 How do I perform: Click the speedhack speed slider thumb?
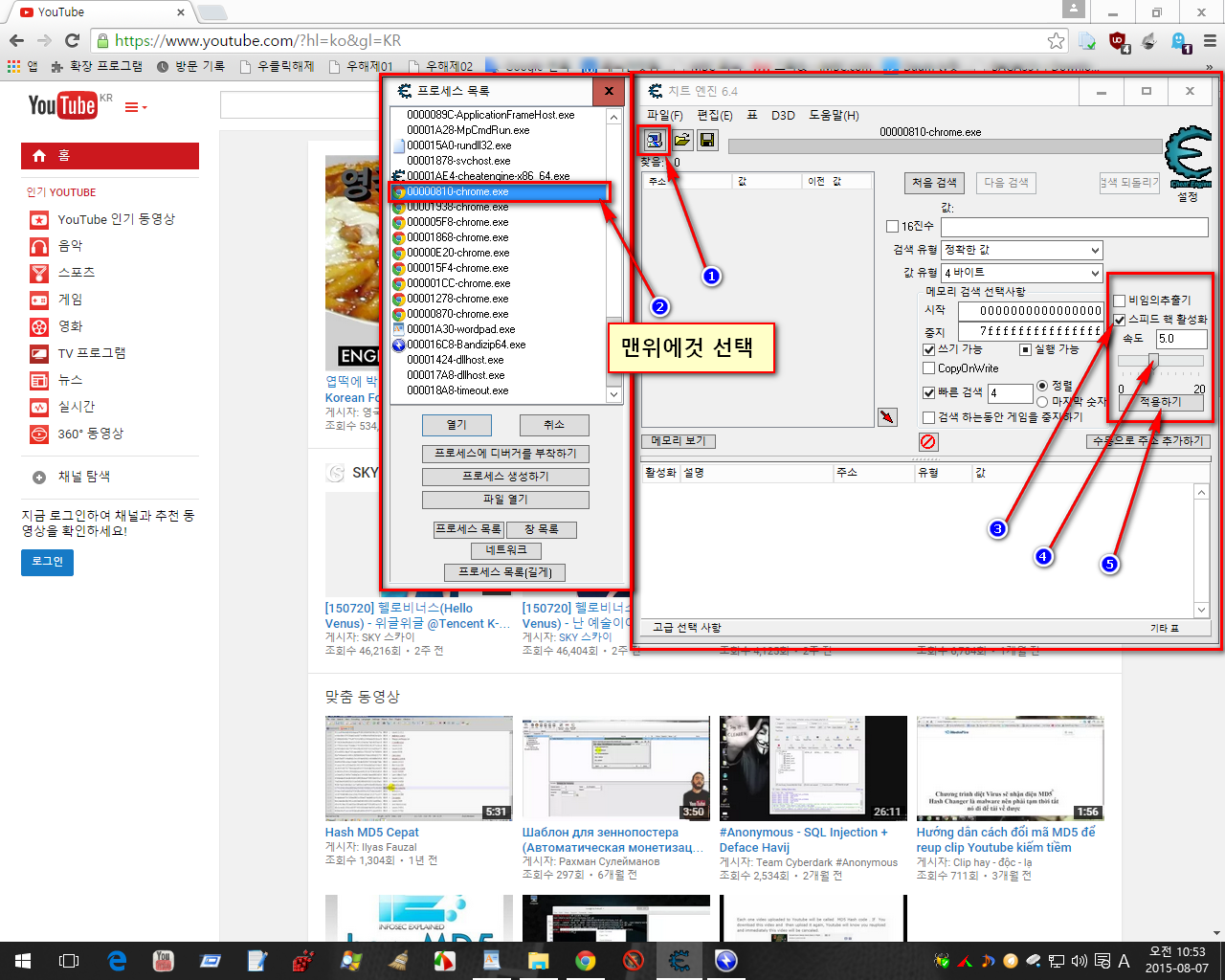(x=1153, y=362)
